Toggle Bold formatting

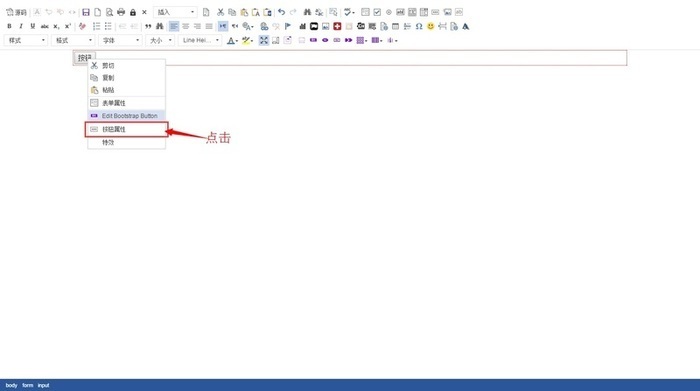(9, 26)
